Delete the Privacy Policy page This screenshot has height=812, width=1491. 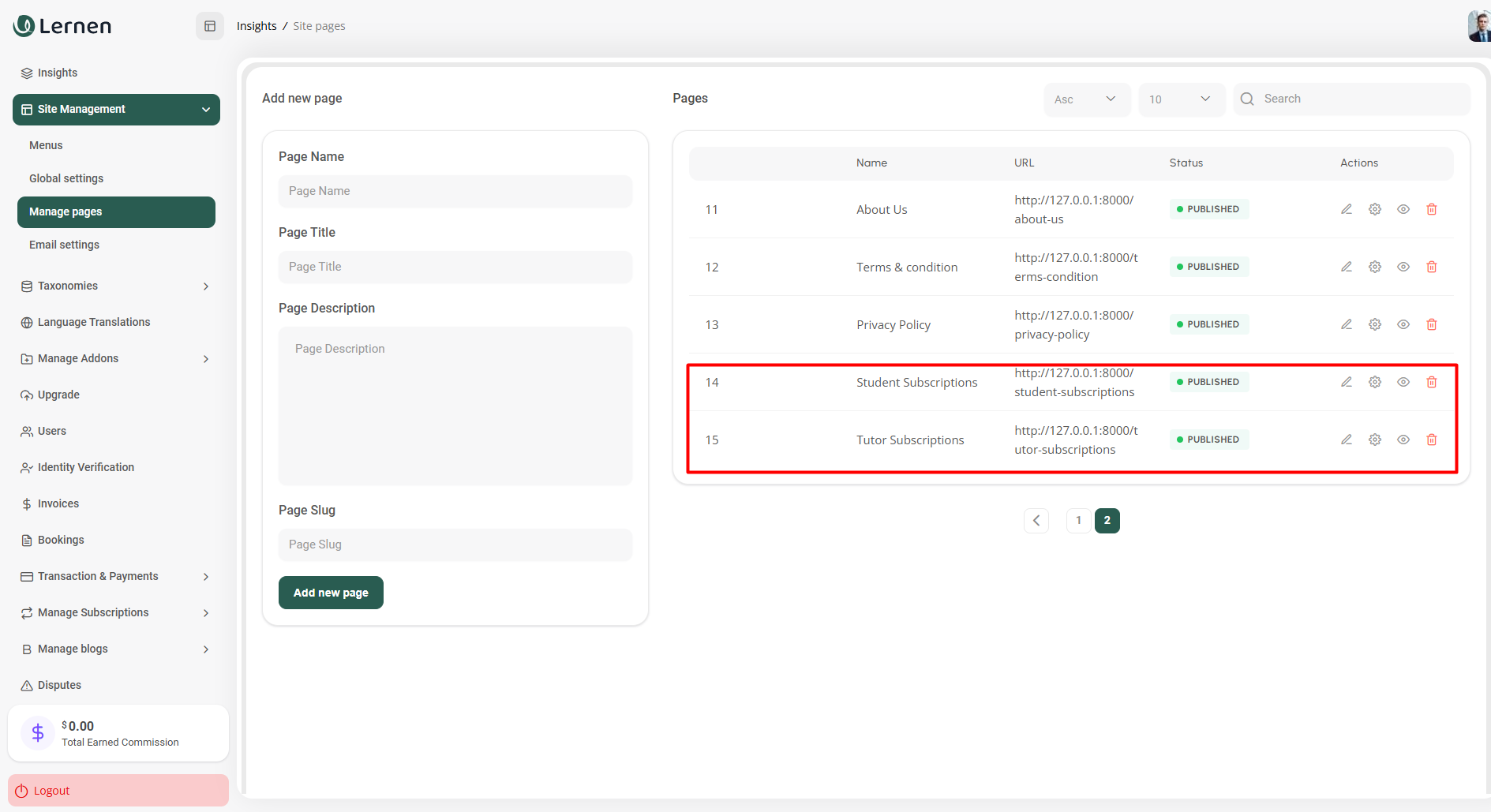click(1431, 324)
